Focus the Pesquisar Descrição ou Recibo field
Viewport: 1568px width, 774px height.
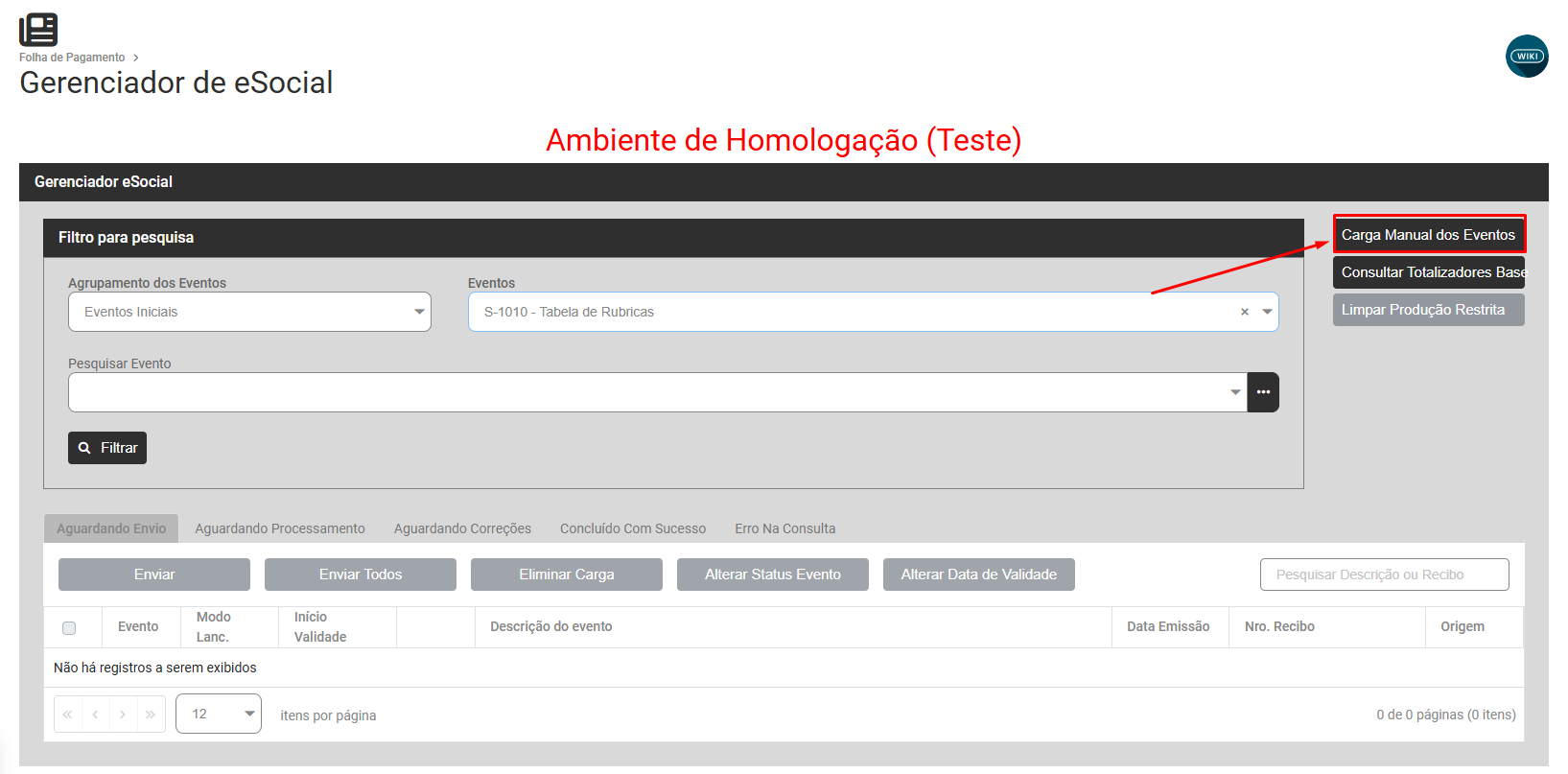[1385, 575]
